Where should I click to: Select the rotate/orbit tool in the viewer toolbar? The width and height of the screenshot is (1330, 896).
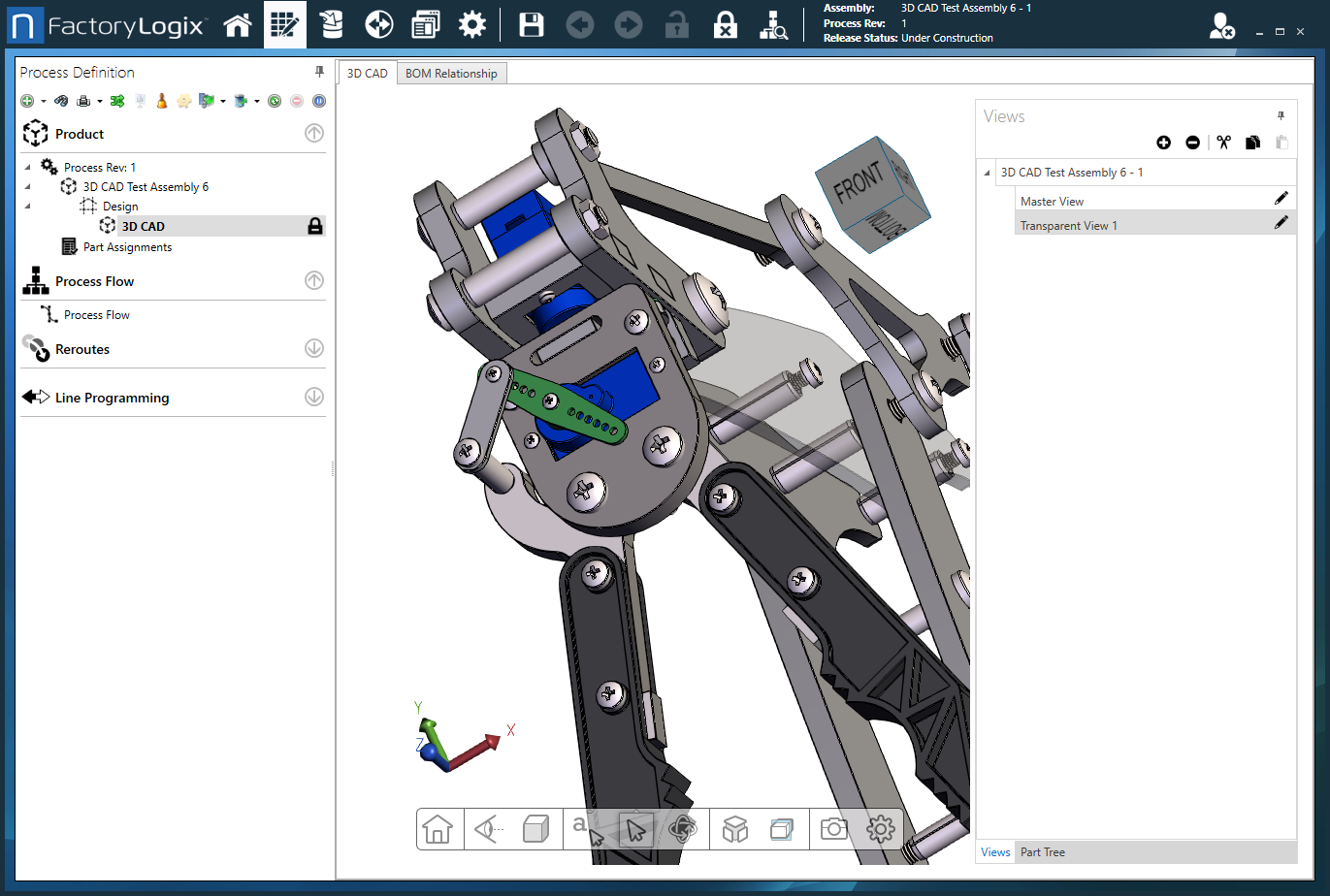pyautogui.click(x=682, y=829)
